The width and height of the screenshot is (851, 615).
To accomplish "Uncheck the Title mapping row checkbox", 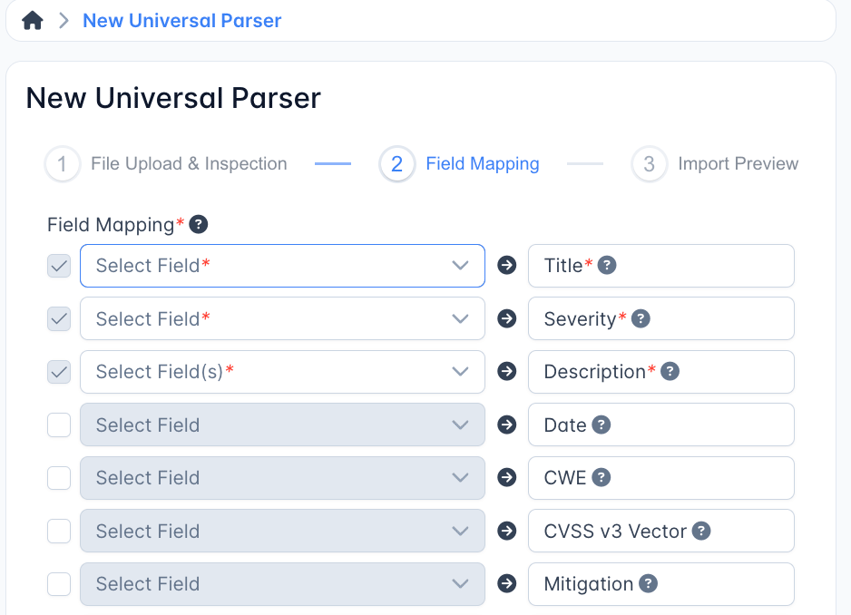I will [x=58, y=265].
